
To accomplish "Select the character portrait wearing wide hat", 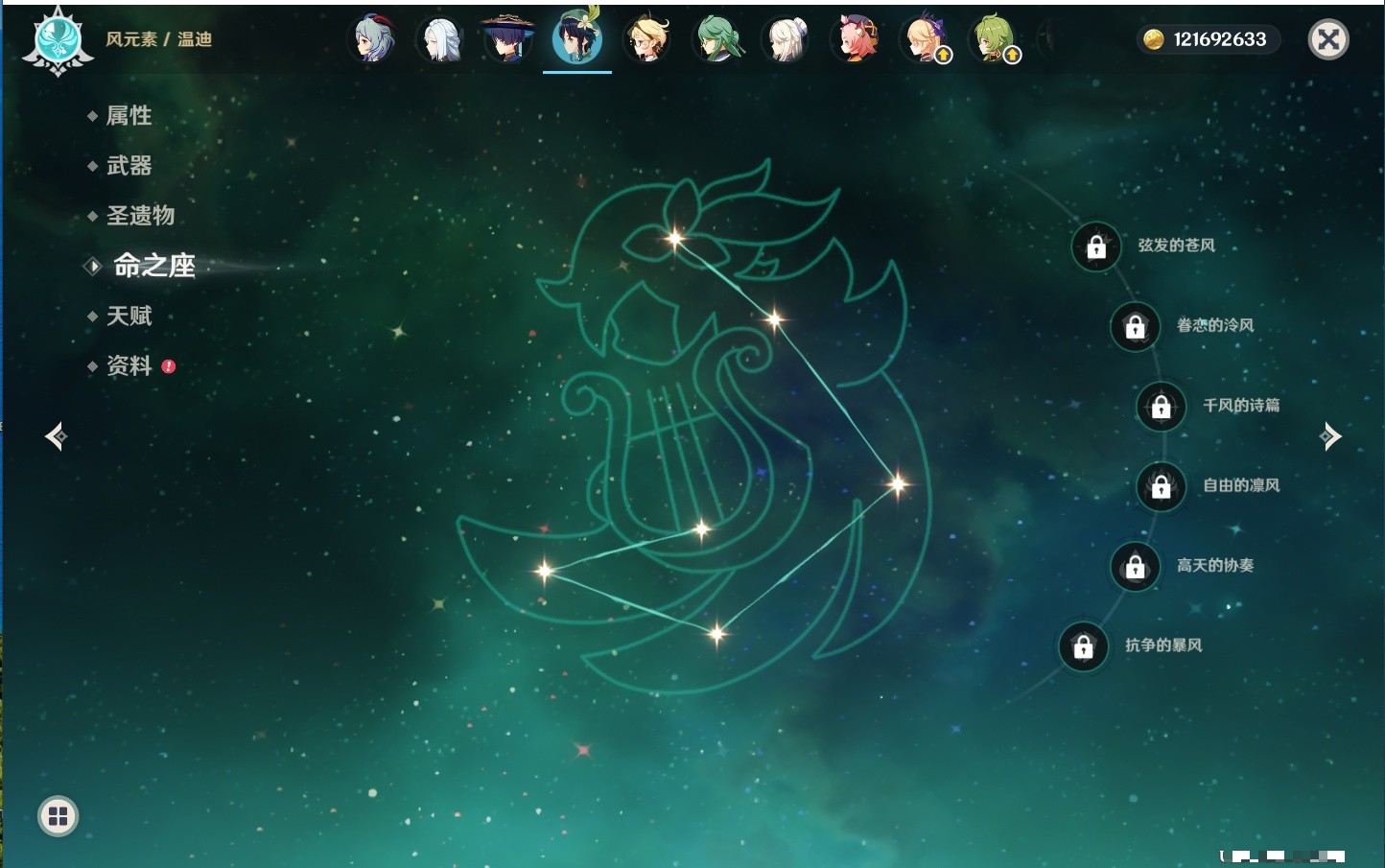I will click(x=507, y=39).
